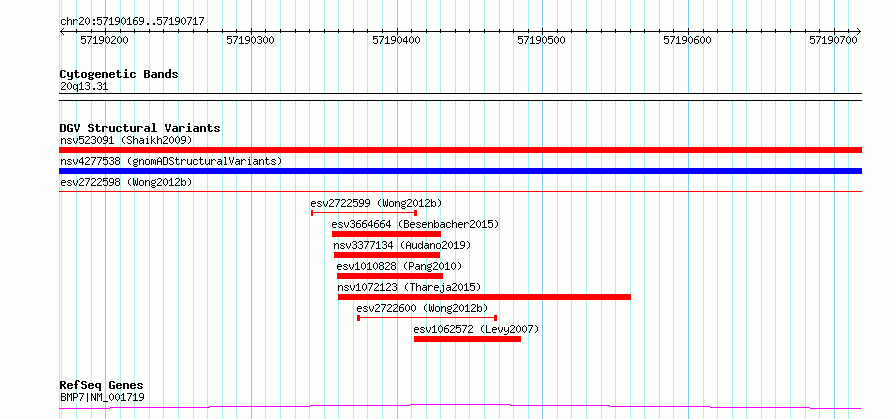
Task: Click the nsv4277538 (gnomADStructuralVariants) label
Action: point(171,161)
